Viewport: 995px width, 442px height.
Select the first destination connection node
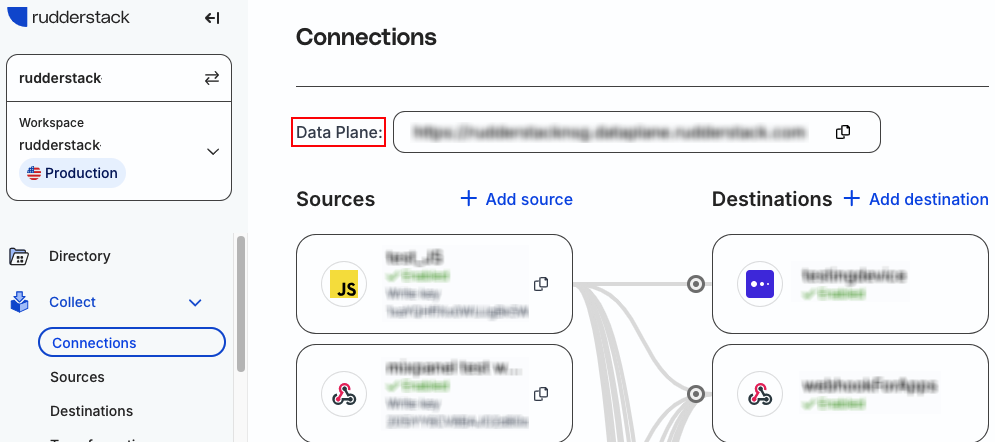pos(696,284)
